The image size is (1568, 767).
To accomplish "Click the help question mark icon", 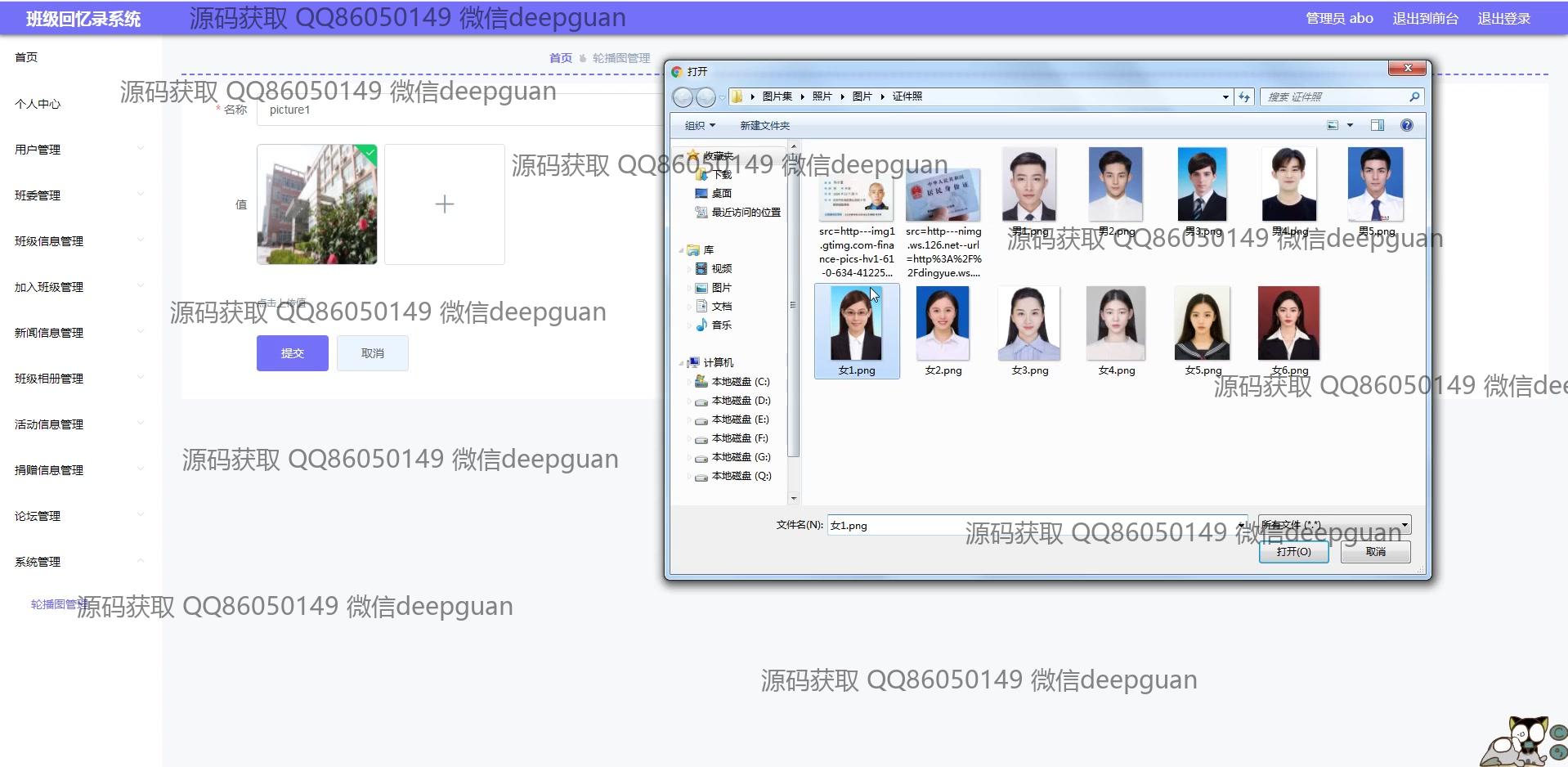I will pyautogui.click(x=1406, y=125).
